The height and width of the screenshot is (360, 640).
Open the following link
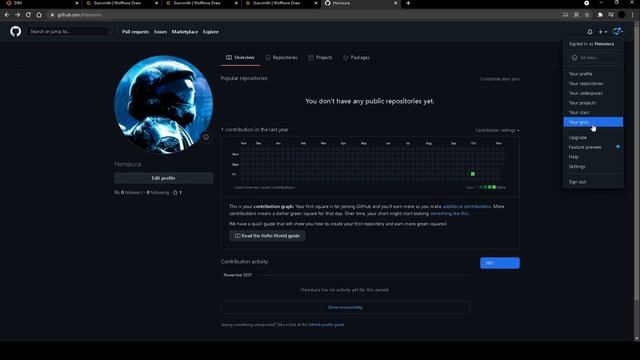click(158, 192)
